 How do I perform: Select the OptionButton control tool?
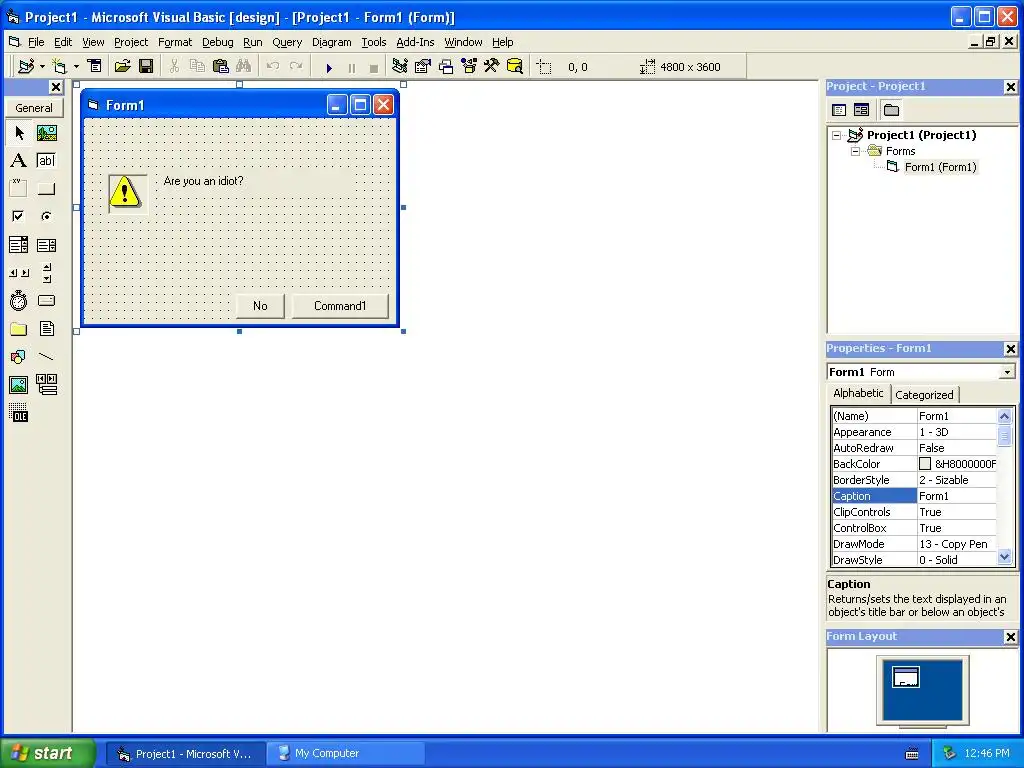pos(46,216)
